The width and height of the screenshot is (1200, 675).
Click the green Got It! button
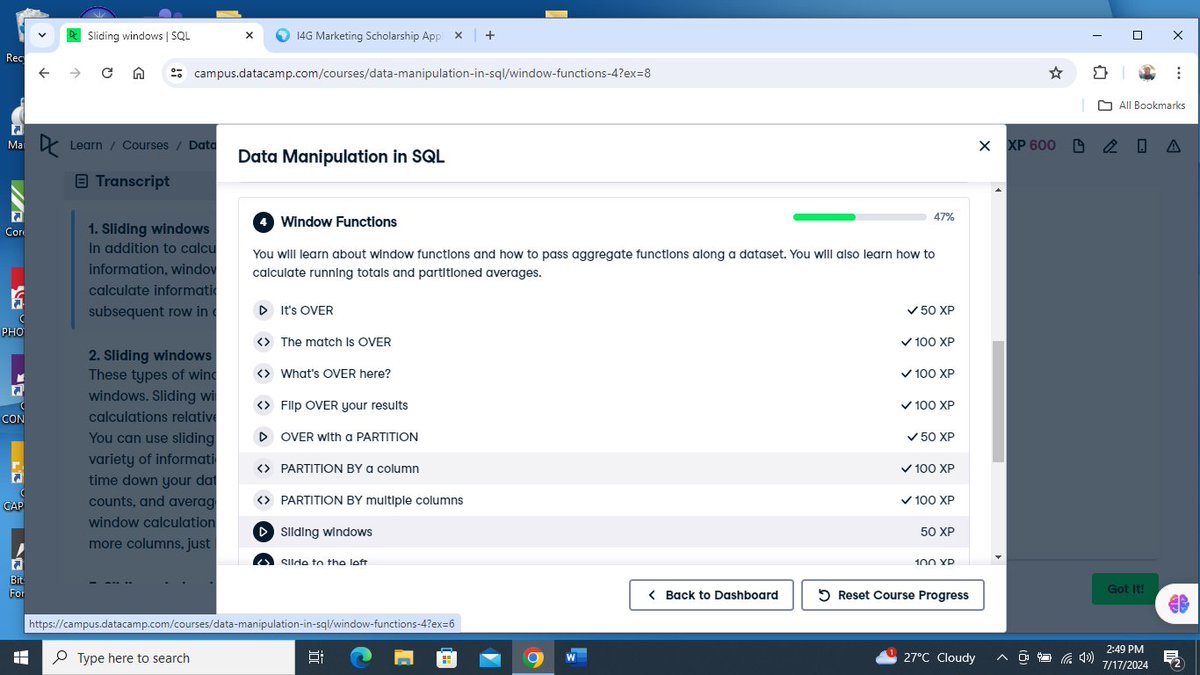[x=1125, y=589]
